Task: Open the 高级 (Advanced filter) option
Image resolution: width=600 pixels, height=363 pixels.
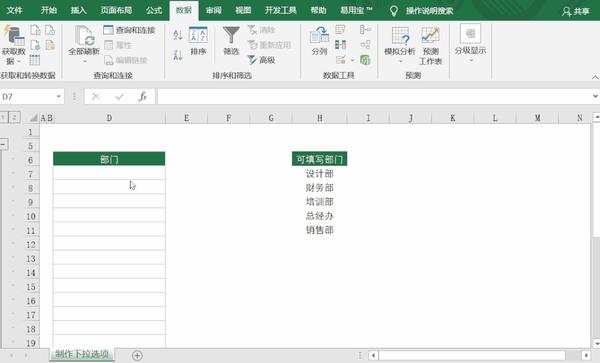Action: click(x=262, y=60)
